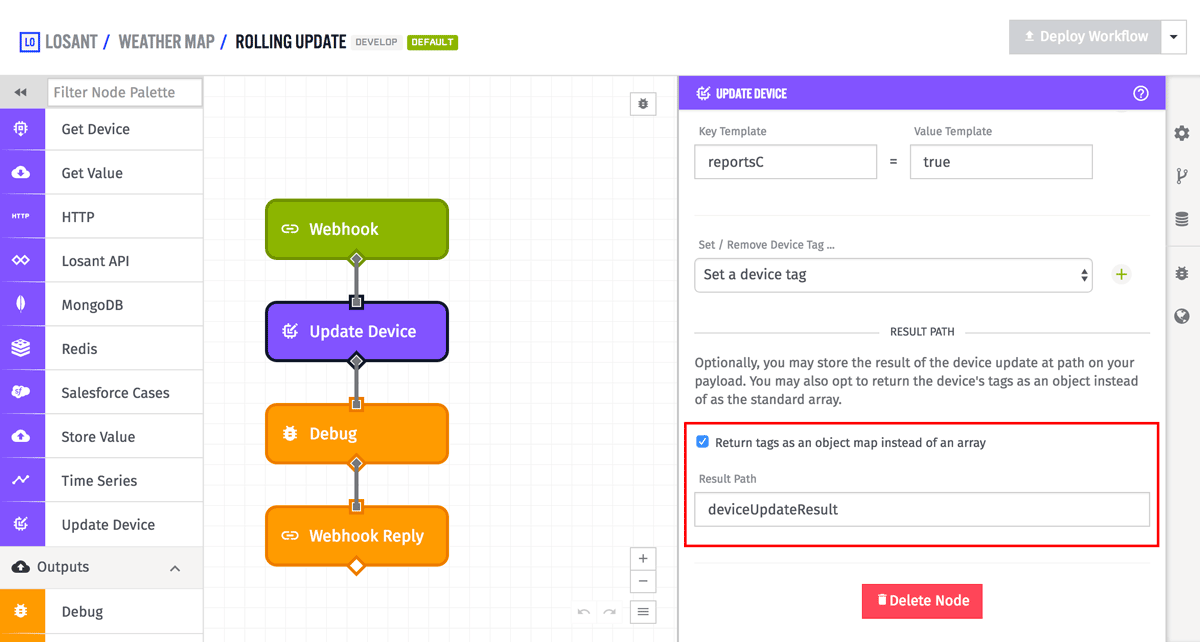Click the DEFAULT version badge
The height and width of the screenshot is (642, 1200).
point(432,42)
